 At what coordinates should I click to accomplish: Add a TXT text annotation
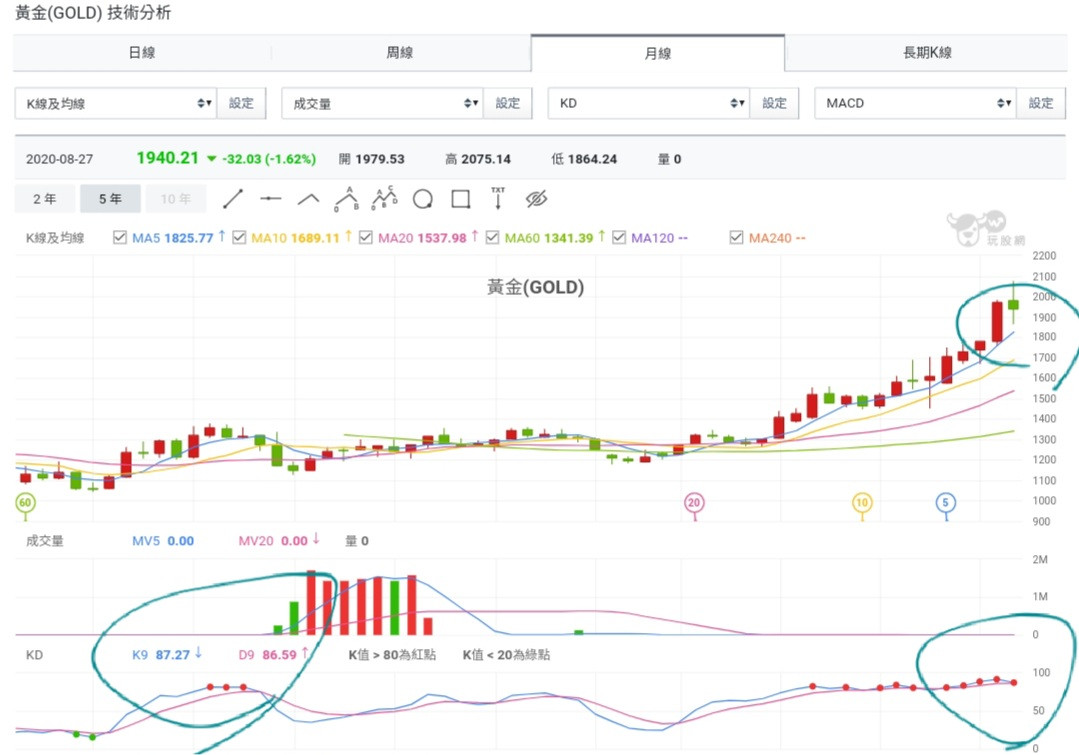point(498,198)
